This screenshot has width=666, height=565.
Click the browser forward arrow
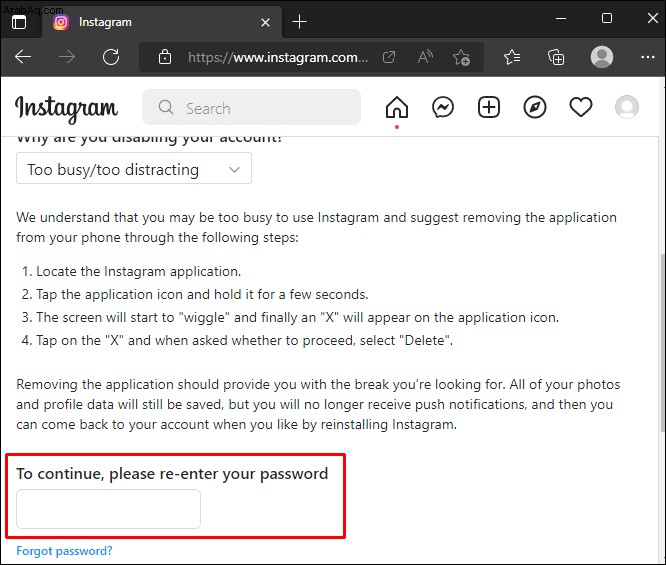[67, 56]
